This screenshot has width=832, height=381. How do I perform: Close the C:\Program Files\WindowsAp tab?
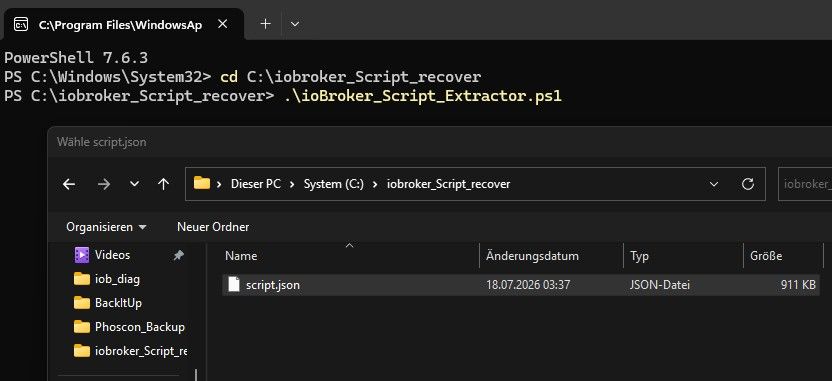pyautogui.click(x=223, y=24)
